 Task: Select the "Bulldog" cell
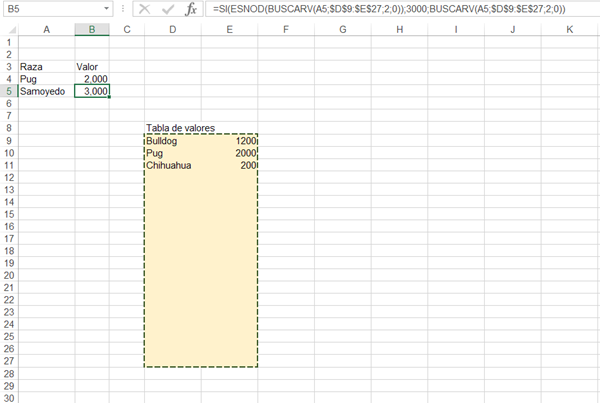point(173,141)
